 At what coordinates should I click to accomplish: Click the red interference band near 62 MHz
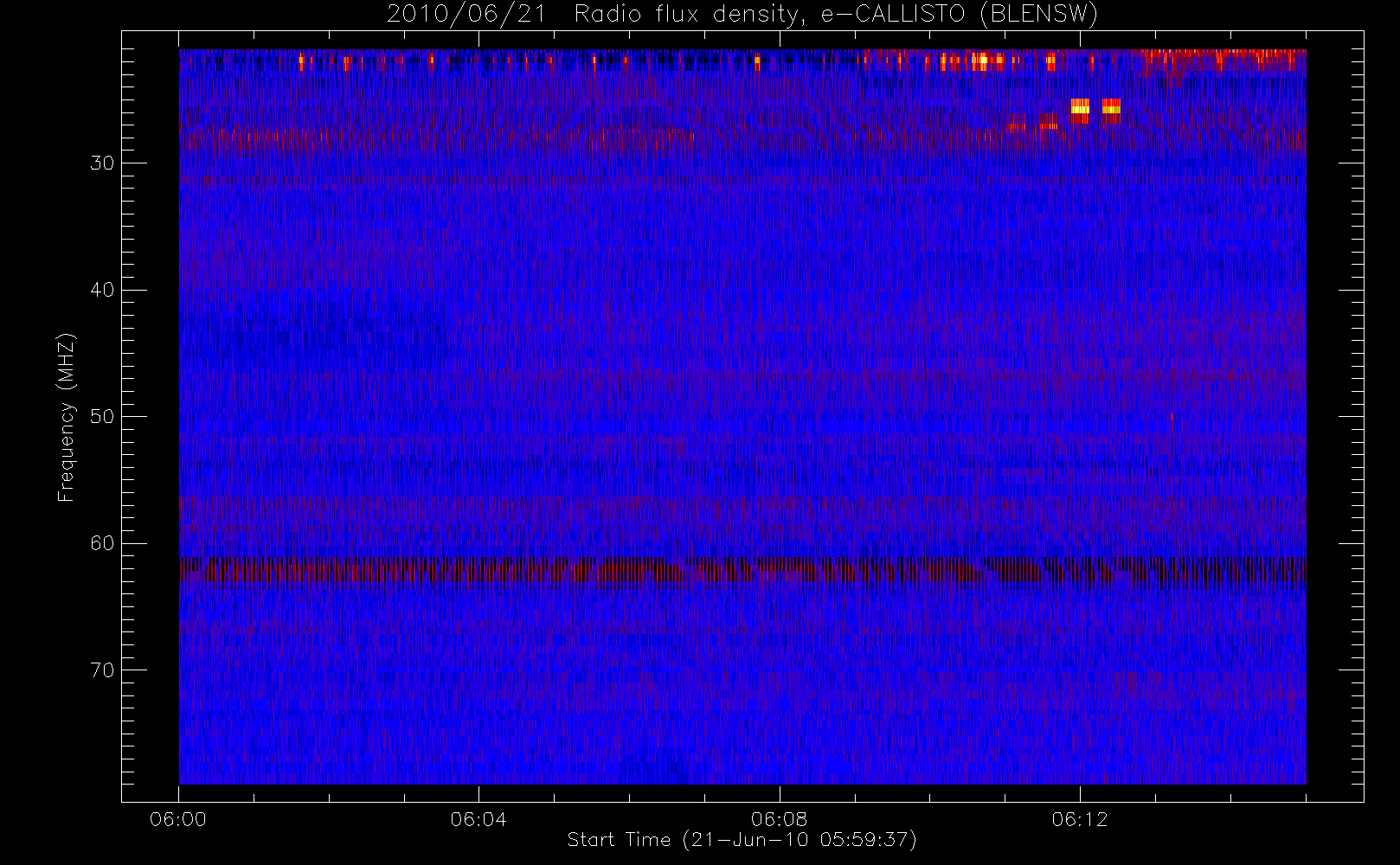pyautogui.click(x=742, y=572)
